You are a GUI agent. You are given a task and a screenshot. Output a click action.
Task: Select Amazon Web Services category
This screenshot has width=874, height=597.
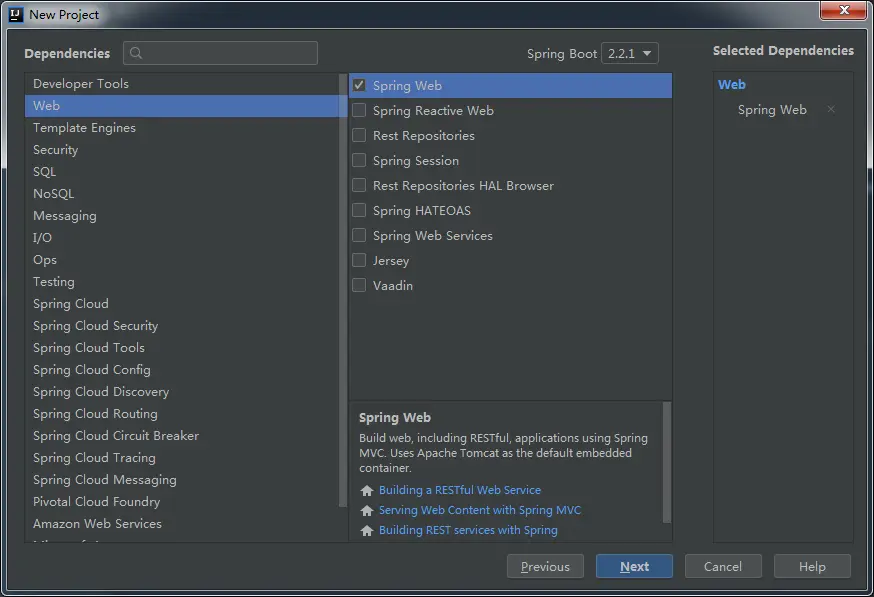coord(182,524)
